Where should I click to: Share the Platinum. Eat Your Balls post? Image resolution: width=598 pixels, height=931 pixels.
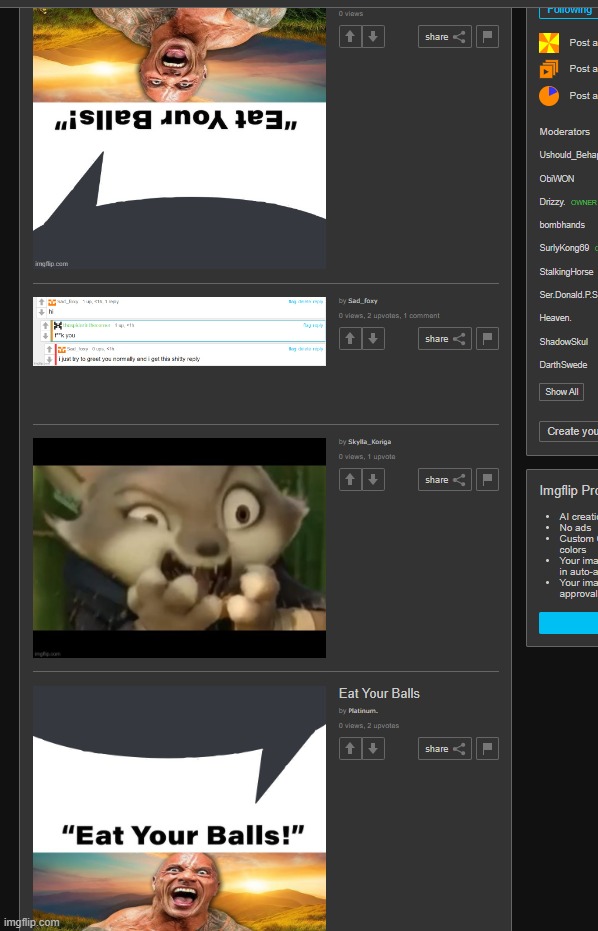coord(445,749)
